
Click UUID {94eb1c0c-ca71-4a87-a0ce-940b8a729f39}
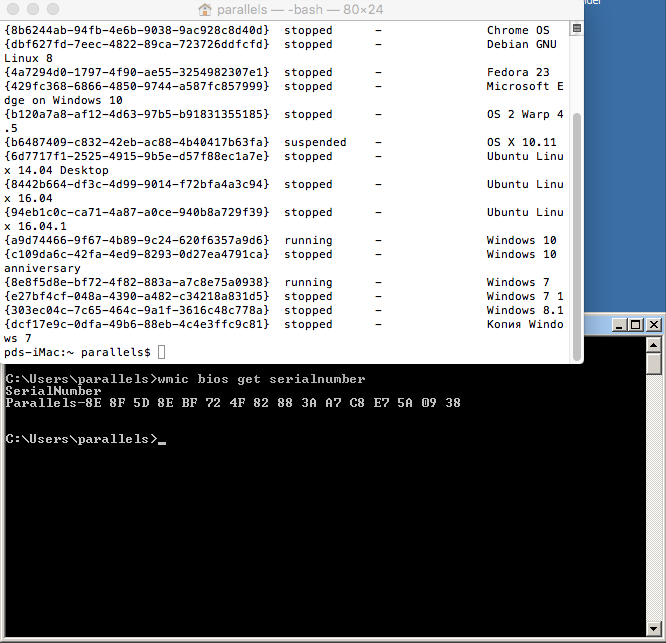pos(137,212)
